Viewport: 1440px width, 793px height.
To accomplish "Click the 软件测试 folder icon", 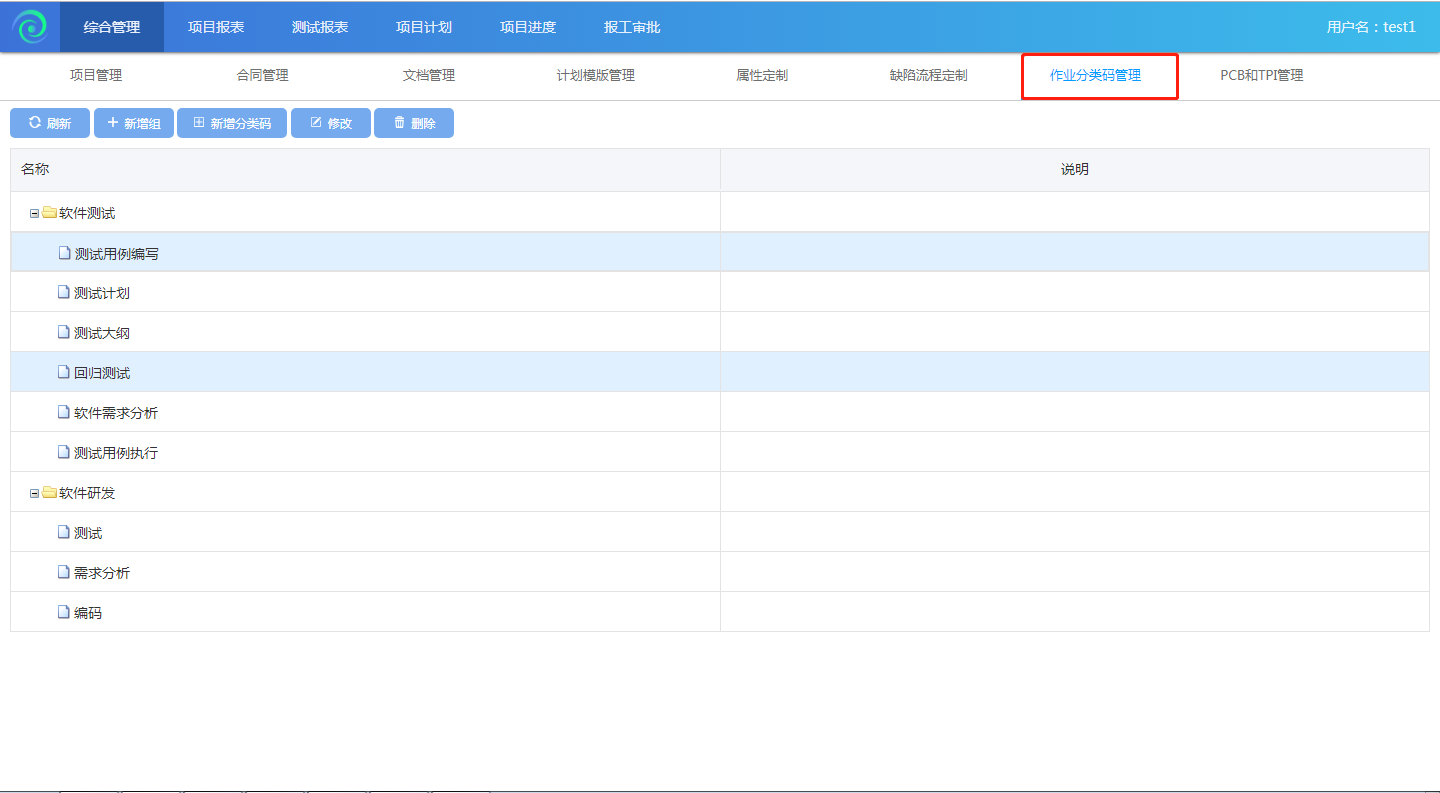I will (x=49, y=213).
